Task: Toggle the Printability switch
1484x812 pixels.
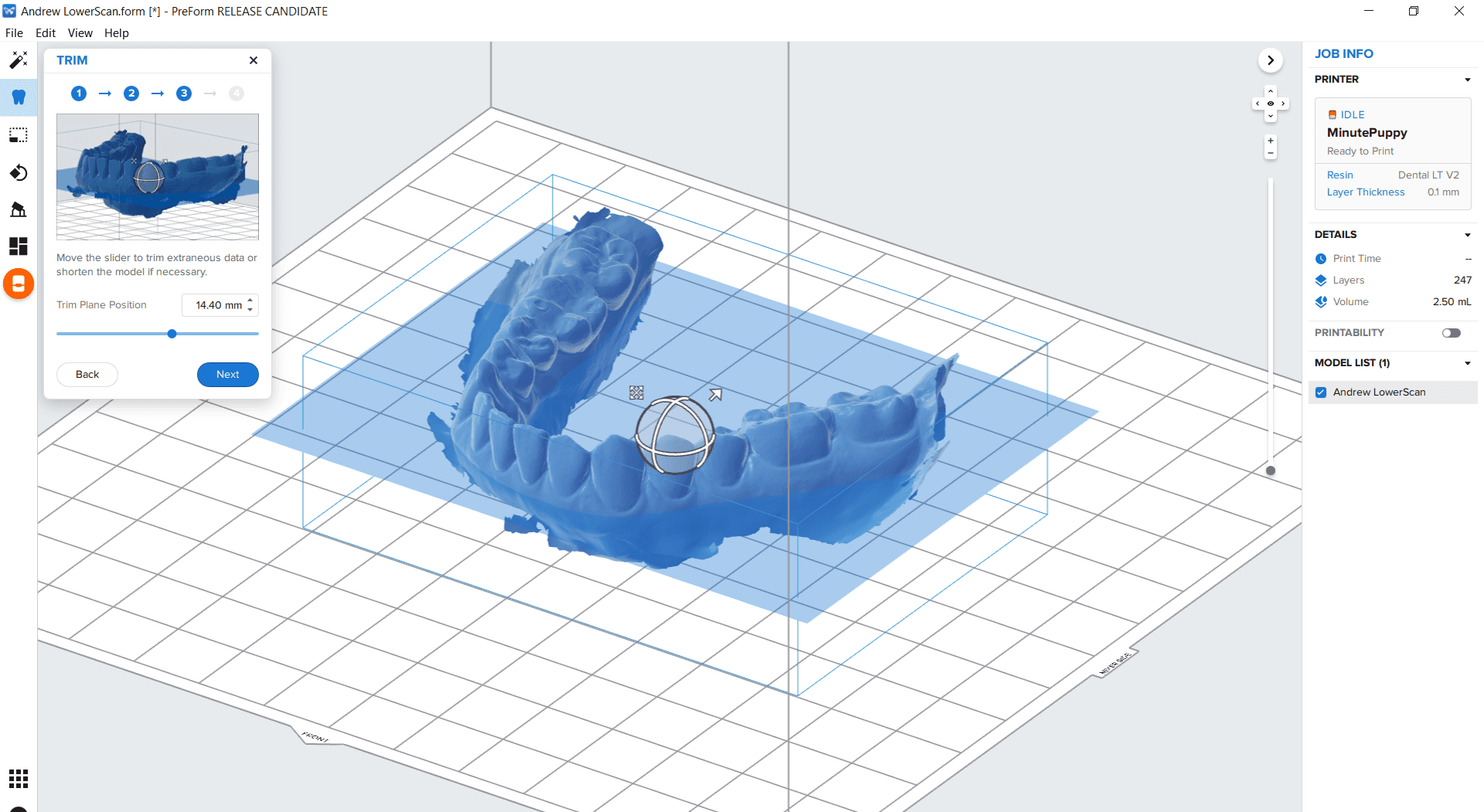Action: pyautogui.click(x=1452, y=332)
